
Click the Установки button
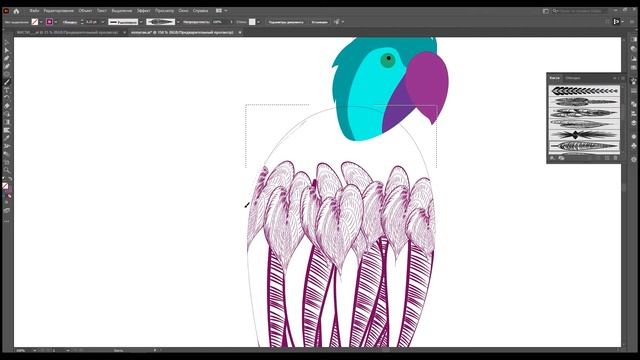pyautogui.click(x=320, y=22)
